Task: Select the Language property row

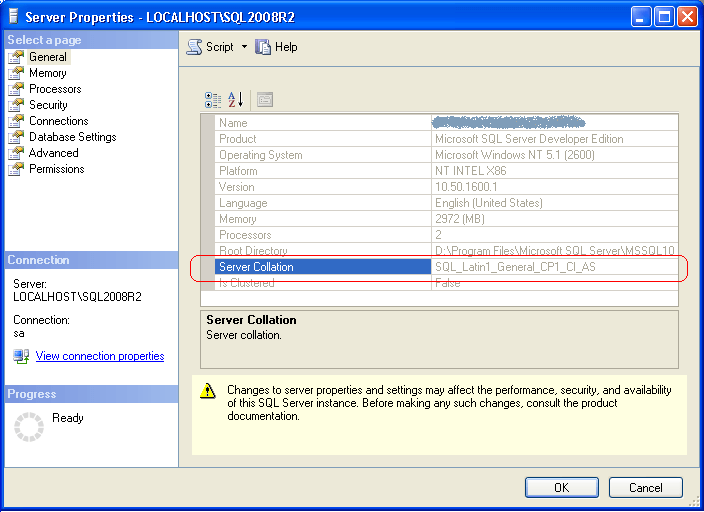Action: (x=446, y=203)
